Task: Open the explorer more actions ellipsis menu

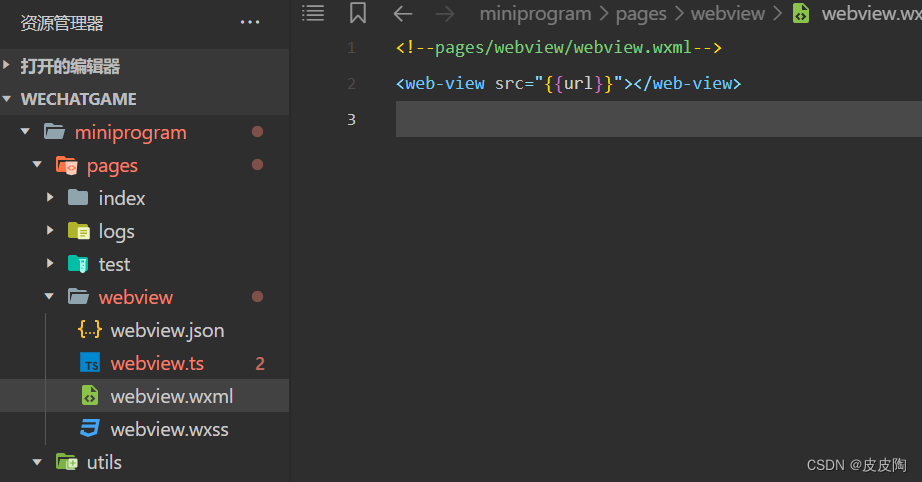Action: tap(250, 22)
